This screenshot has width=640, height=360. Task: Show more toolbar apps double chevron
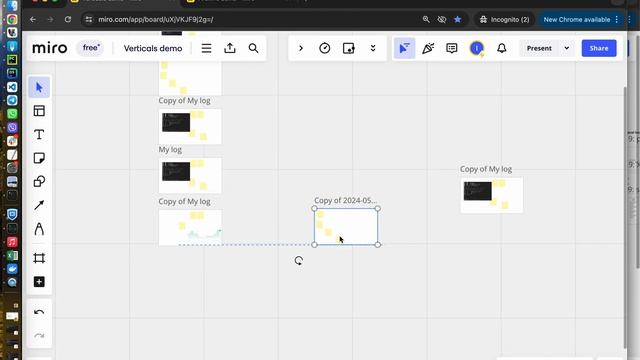373,48
